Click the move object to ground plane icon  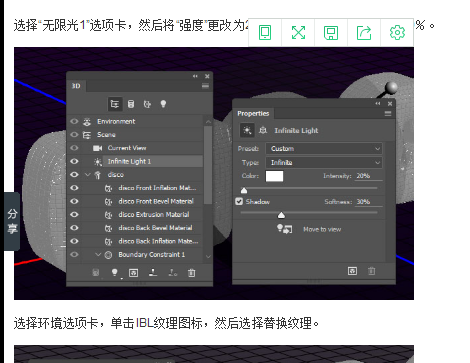153,273
